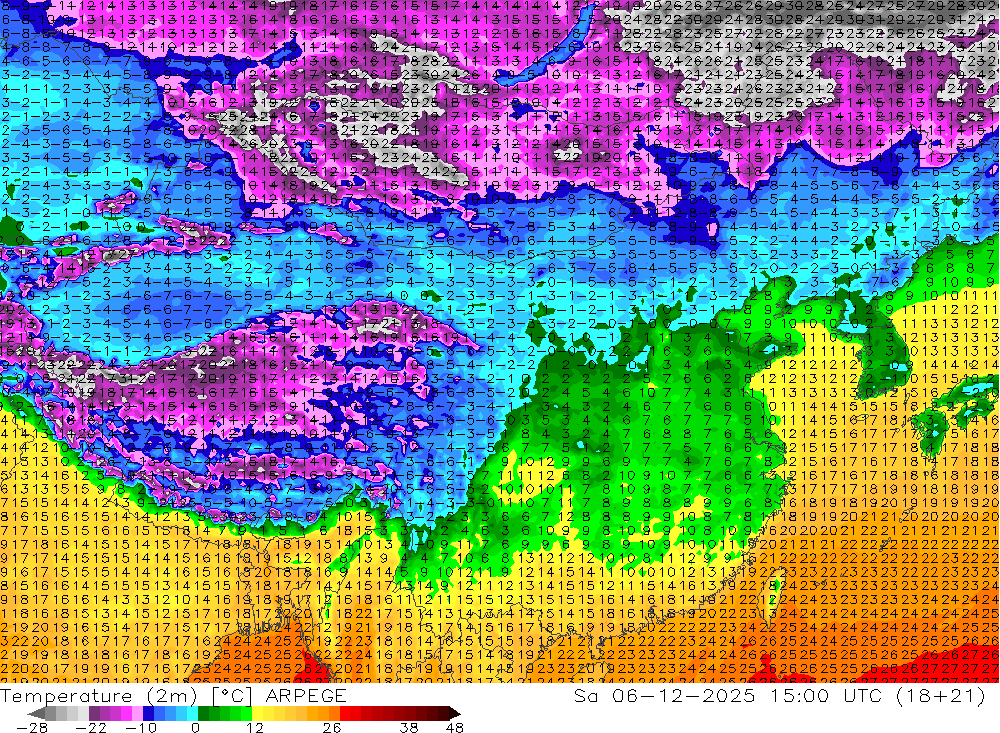The image size is (1000, 733).
Task: Click the yellow swatch at 12 on legend
Action: pos(258,714)
